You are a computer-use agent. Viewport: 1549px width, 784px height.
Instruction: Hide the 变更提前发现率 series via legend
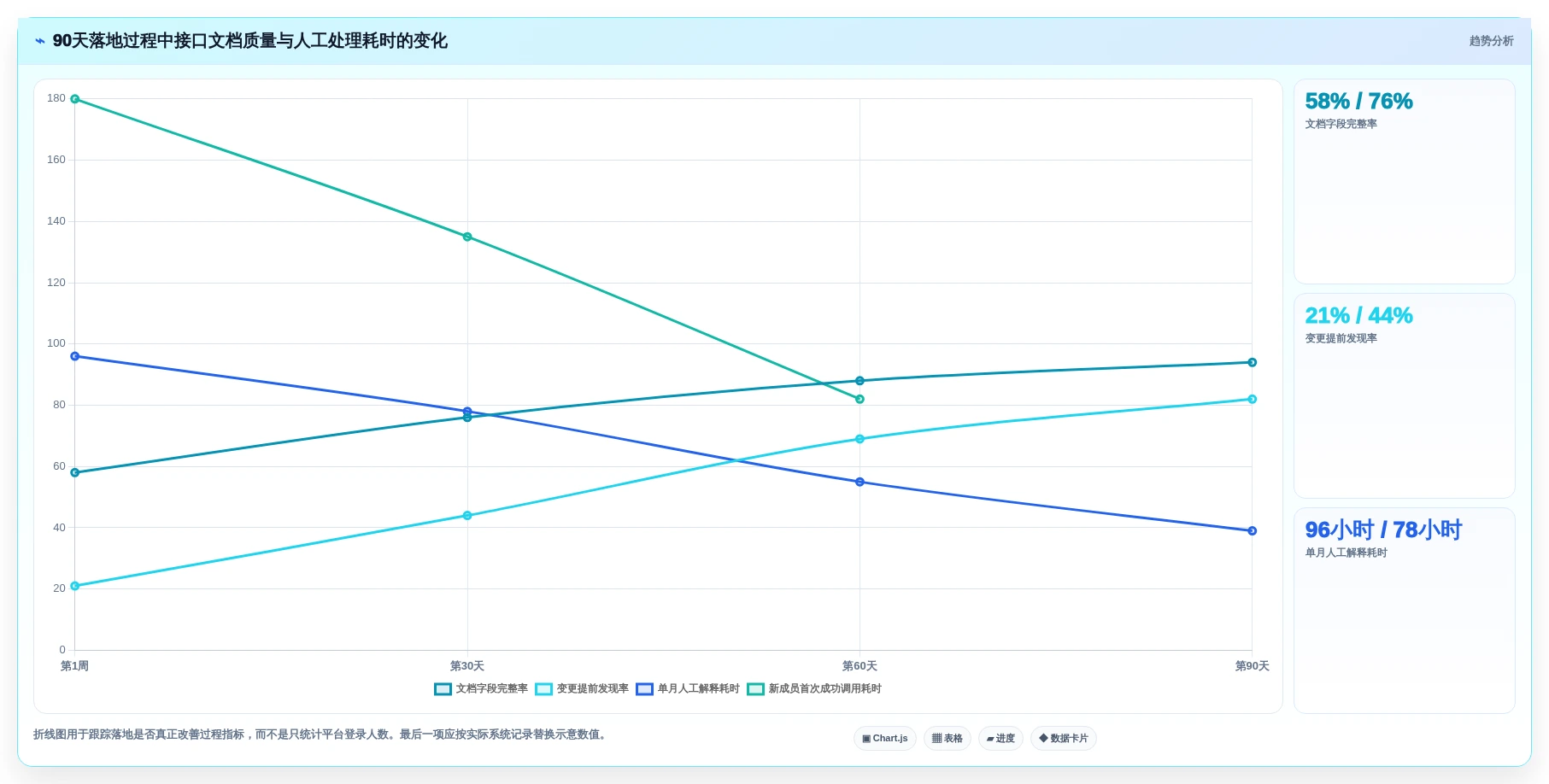point(582,688)
